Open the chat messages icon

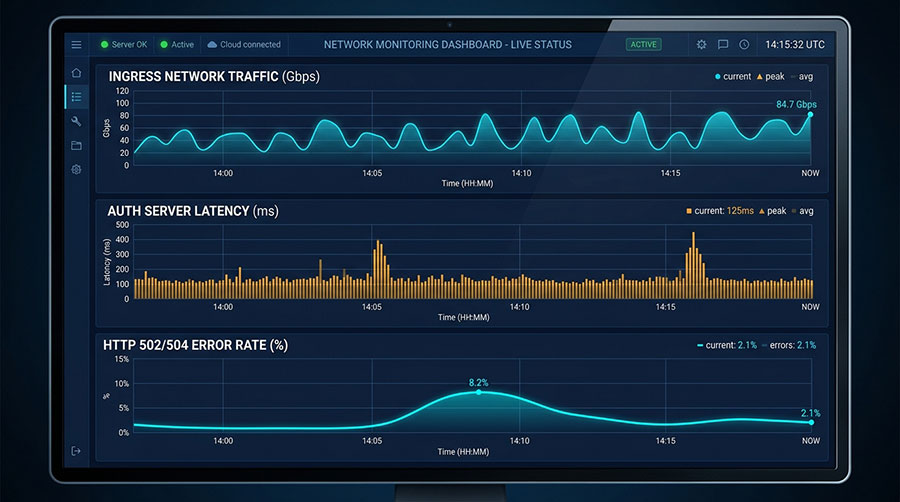pos(723,44)
